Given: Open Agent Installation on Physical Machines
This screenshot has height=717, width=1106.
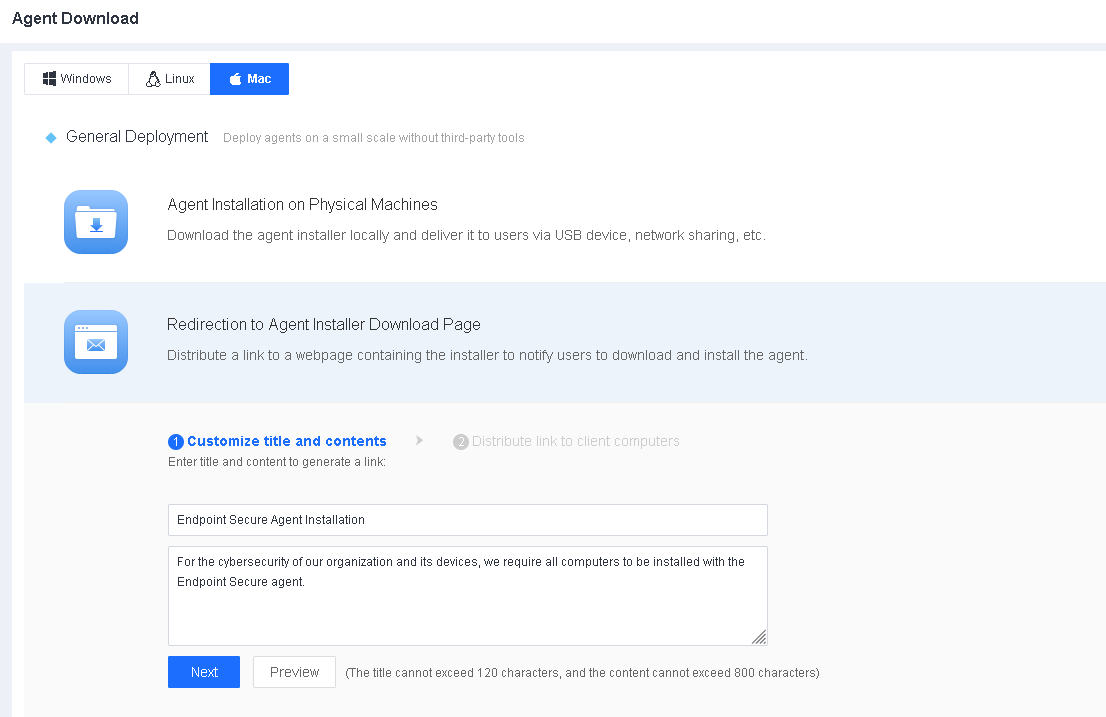Looking at the screenshot, I should click(302, 205).
